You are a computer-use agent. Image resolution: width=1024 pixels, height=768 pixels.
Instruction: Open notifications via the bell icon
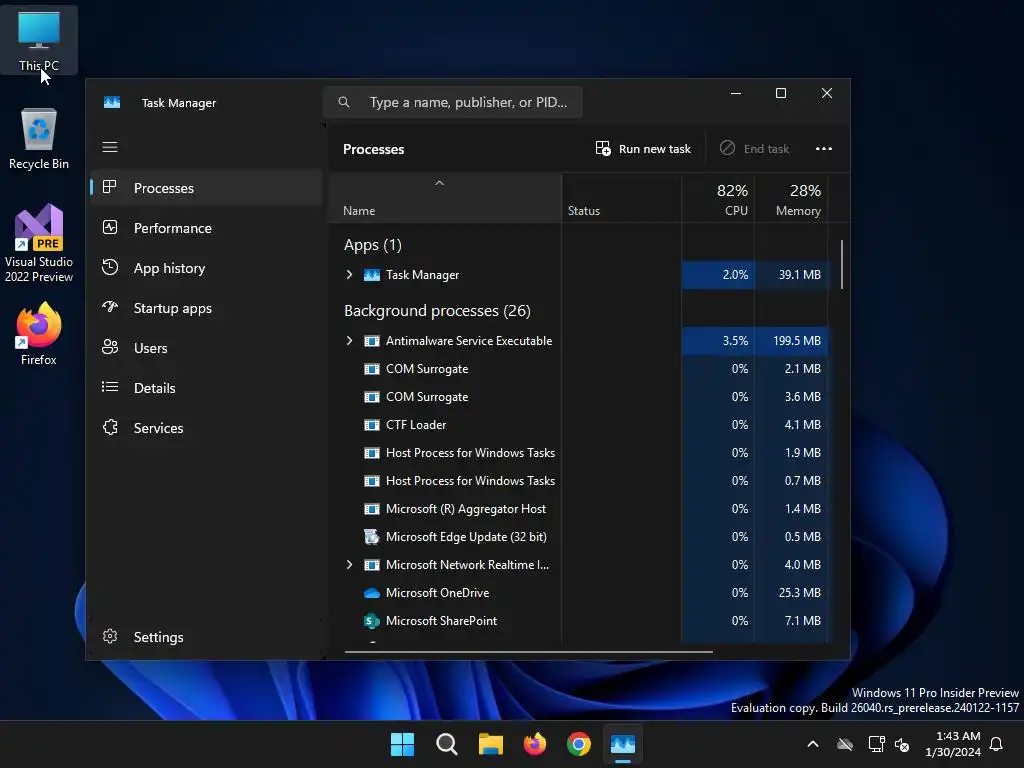coord(997,744)
